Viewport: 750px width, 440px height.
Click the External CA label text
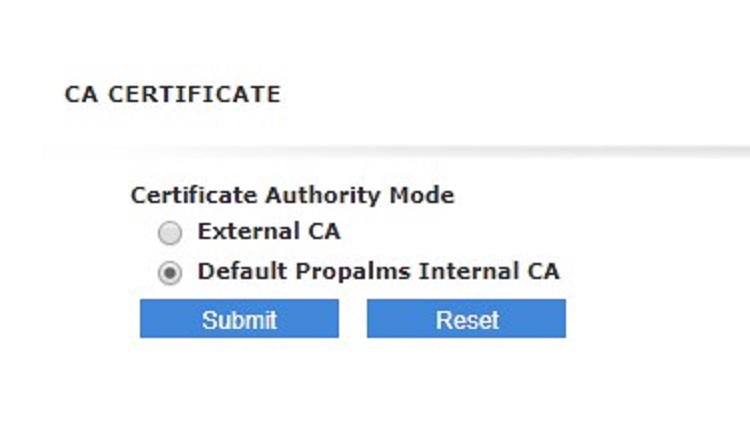click(269, 231)
